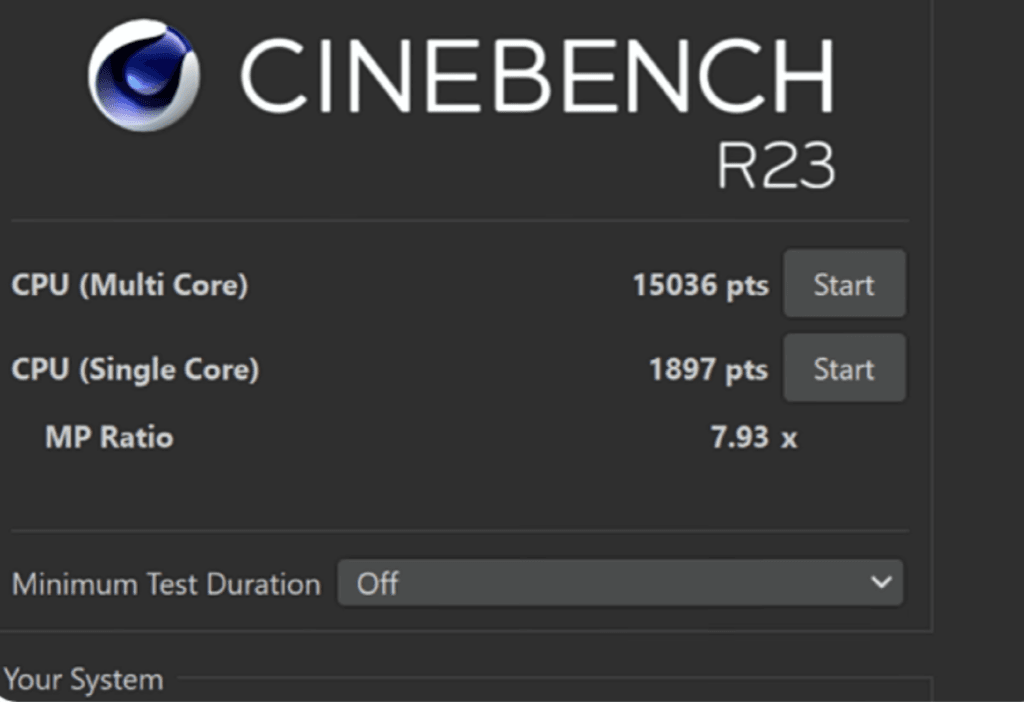
Task: Click the 1897 pts single core score
Action: [x=708, y=370]
